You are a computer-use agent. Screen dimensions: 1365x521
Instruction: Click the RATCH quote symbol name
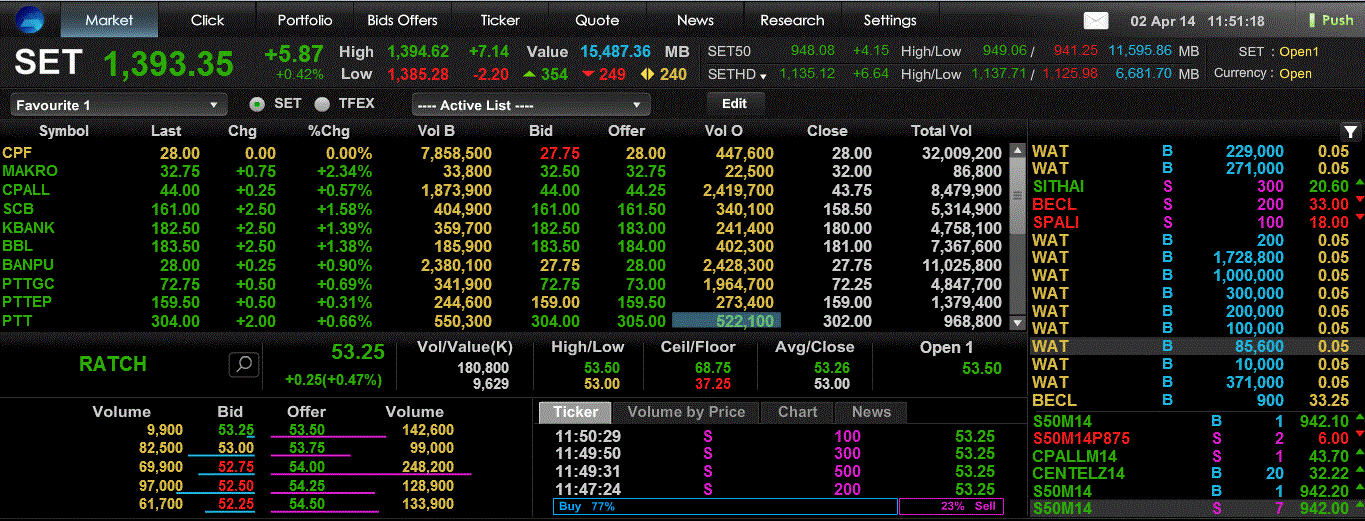click(113, 364)
